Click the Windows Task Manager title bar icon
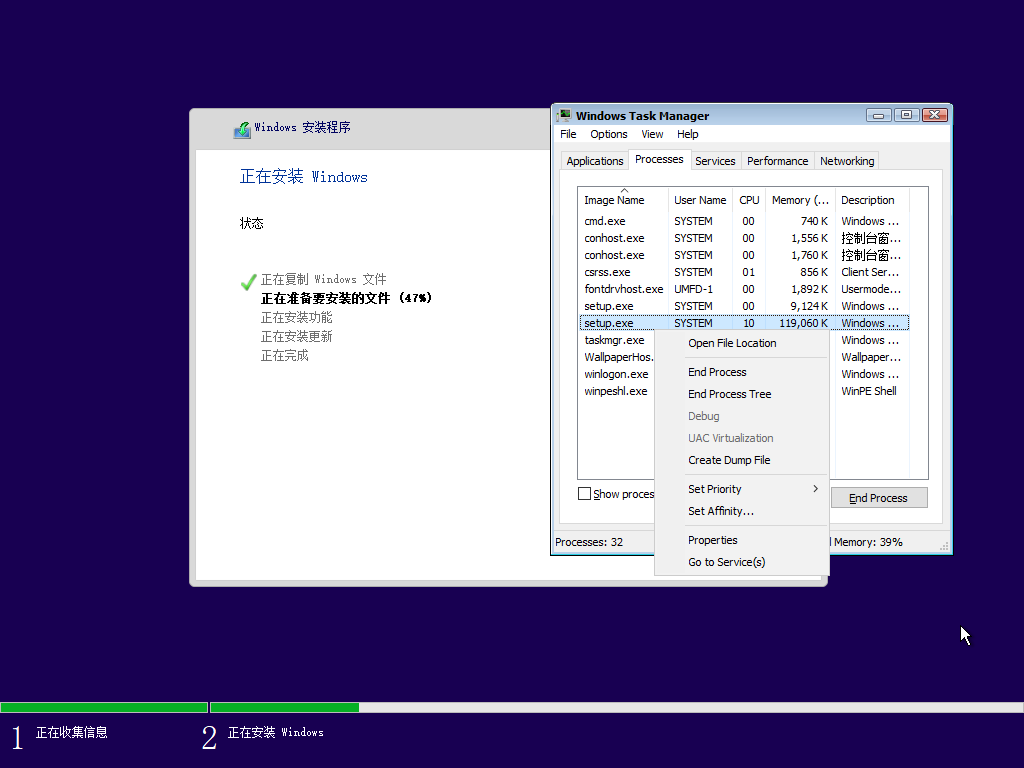The image size is (1024, 768). 564,116
